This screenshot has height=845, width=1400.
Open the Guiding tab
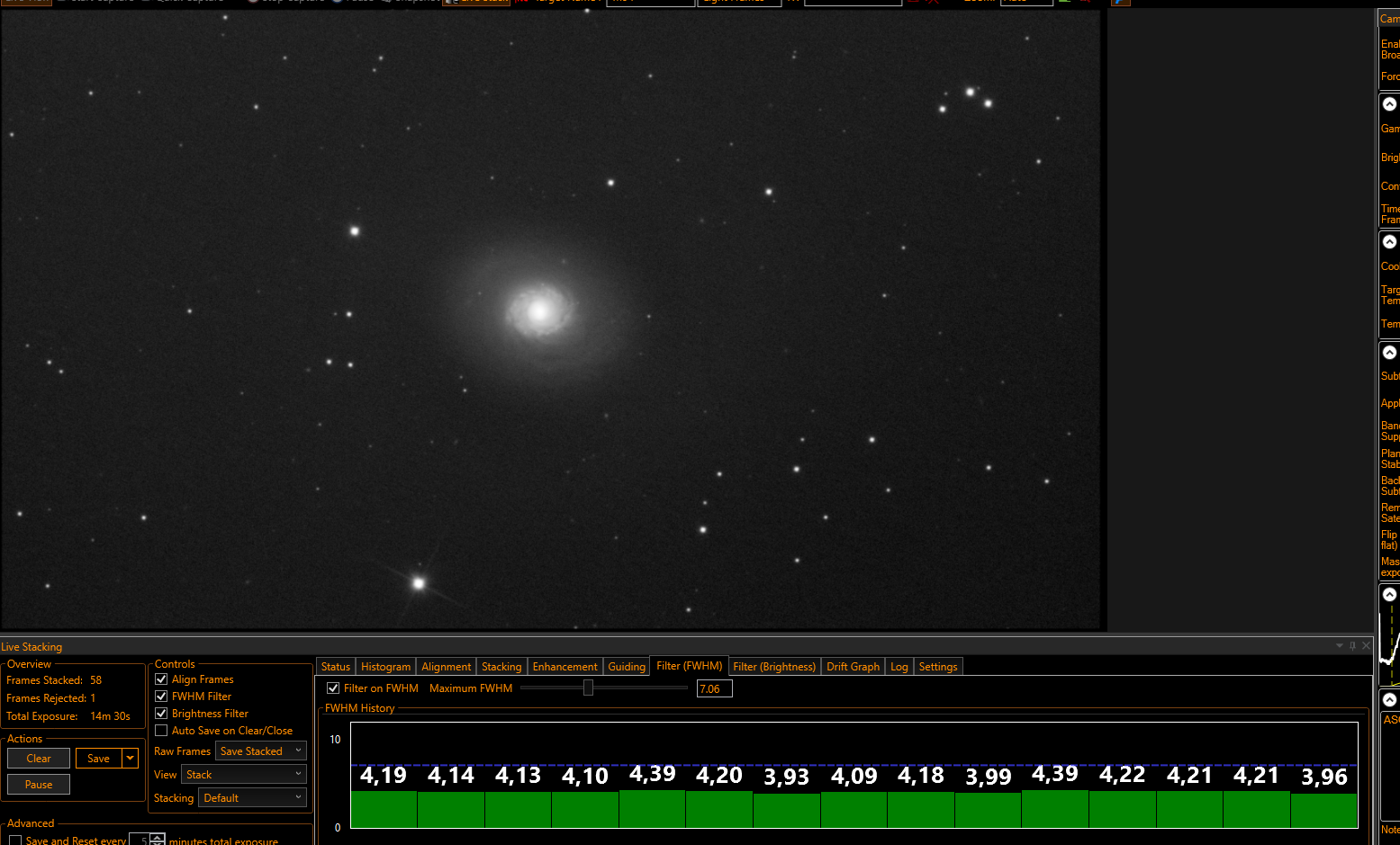pyautogui.click(x=627, y=667)
